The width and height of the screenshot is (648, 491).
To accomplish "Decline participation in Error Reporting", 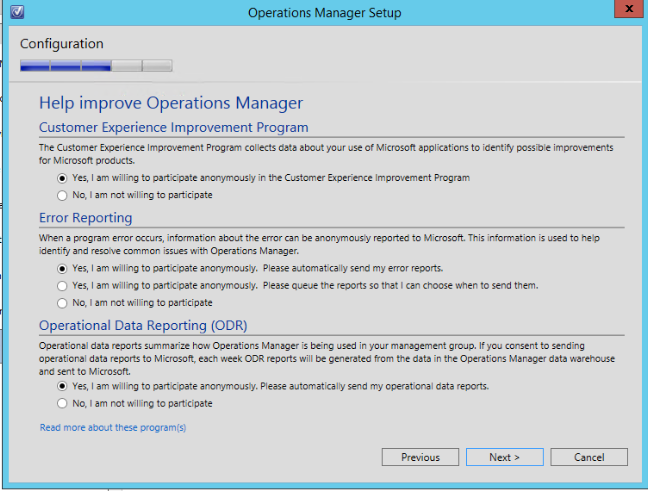I will (63, 302).
